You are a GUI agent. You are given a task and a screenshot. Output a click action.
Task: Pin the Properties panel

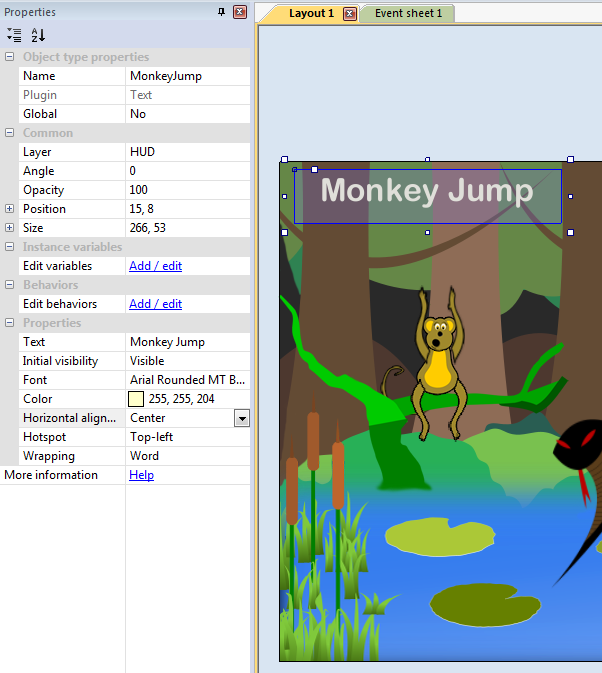pos(221,12)
